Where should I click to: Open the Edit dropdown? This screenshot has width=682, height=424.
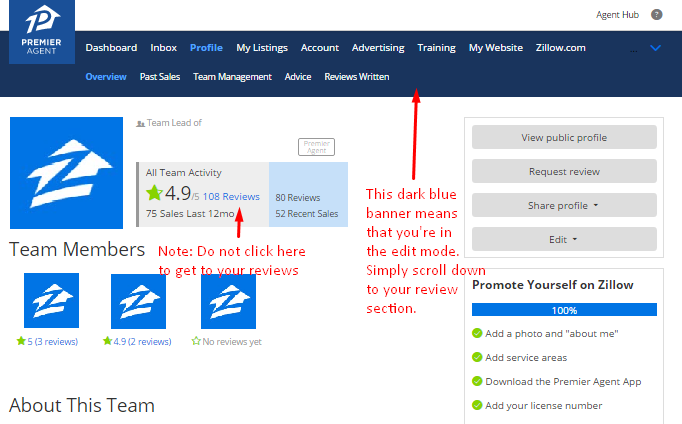(564, 240)
